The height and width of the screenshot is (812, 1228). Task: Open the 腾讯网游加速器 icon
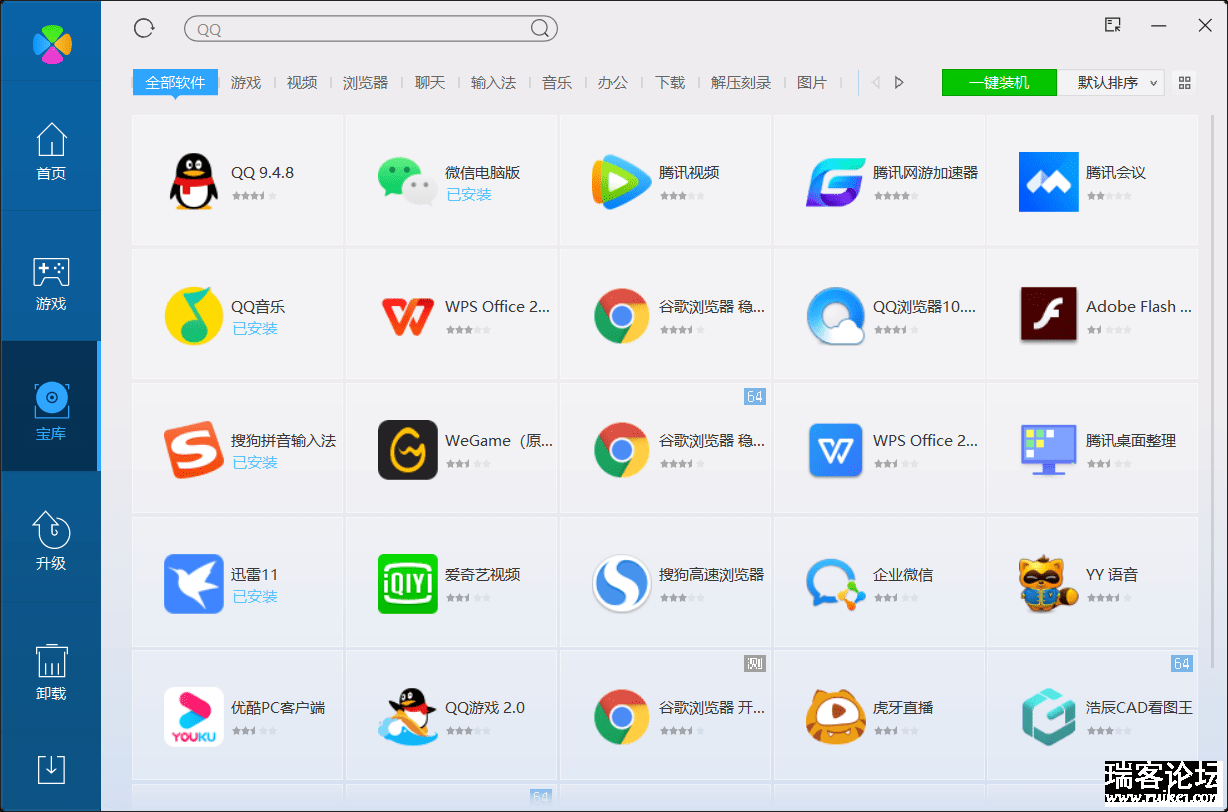836,181
